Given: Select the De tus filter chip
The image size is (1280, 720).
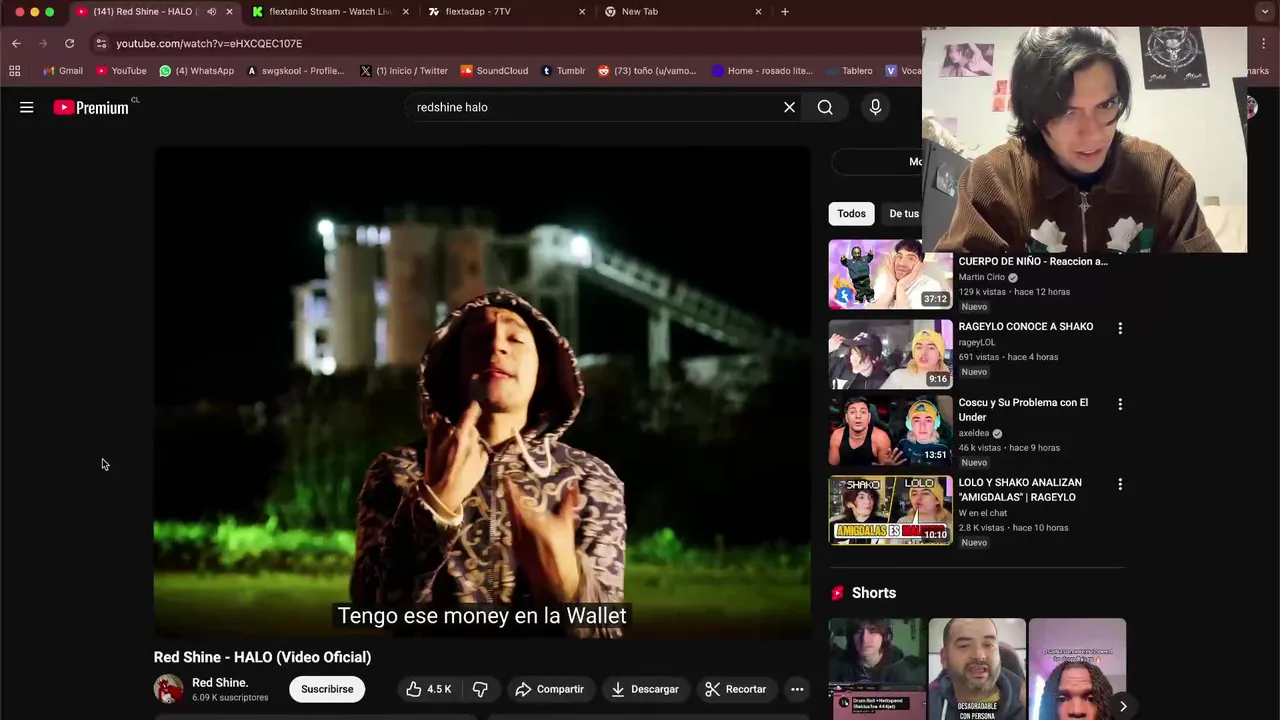Looking at the screenshot, I should pyautogui.click(x=904, y=213).
